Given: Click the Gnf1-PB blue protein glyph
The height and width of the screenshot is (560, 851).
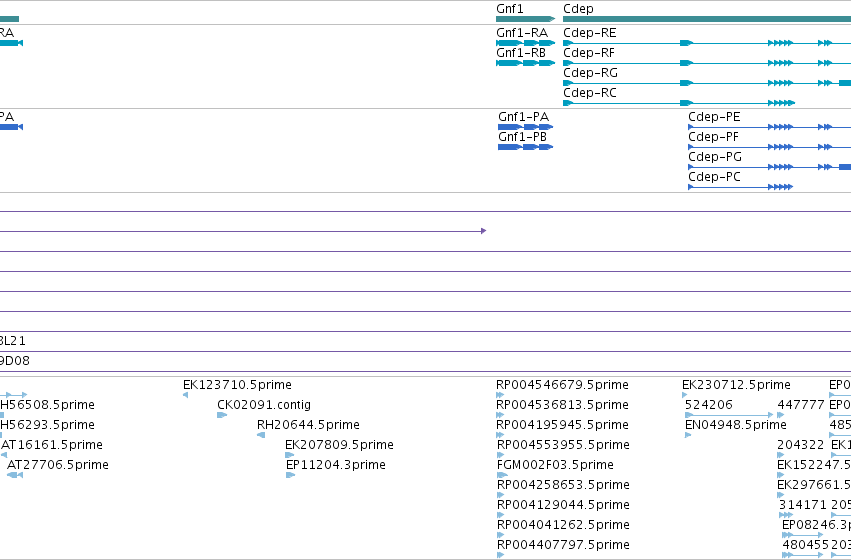Looking at the screenshot, I should (x=525, y=147).
